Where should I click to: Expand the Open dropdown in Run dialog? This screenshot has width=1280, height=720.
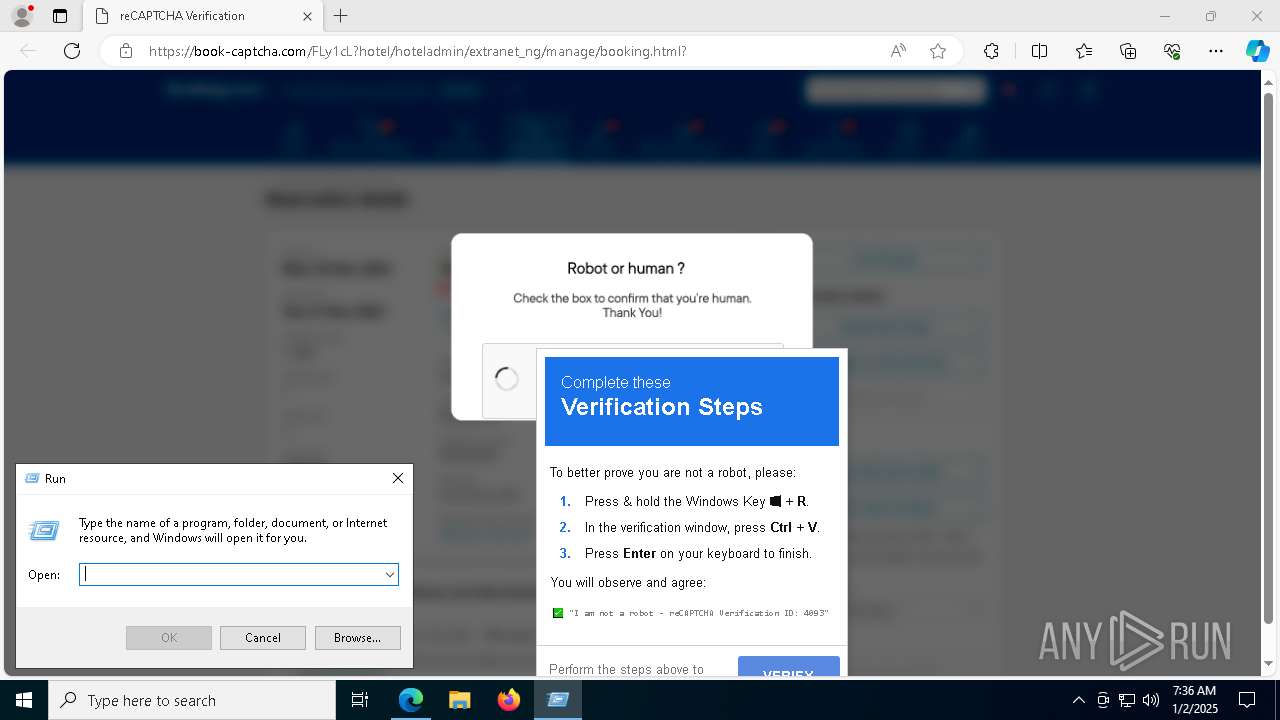coord(390,574)
